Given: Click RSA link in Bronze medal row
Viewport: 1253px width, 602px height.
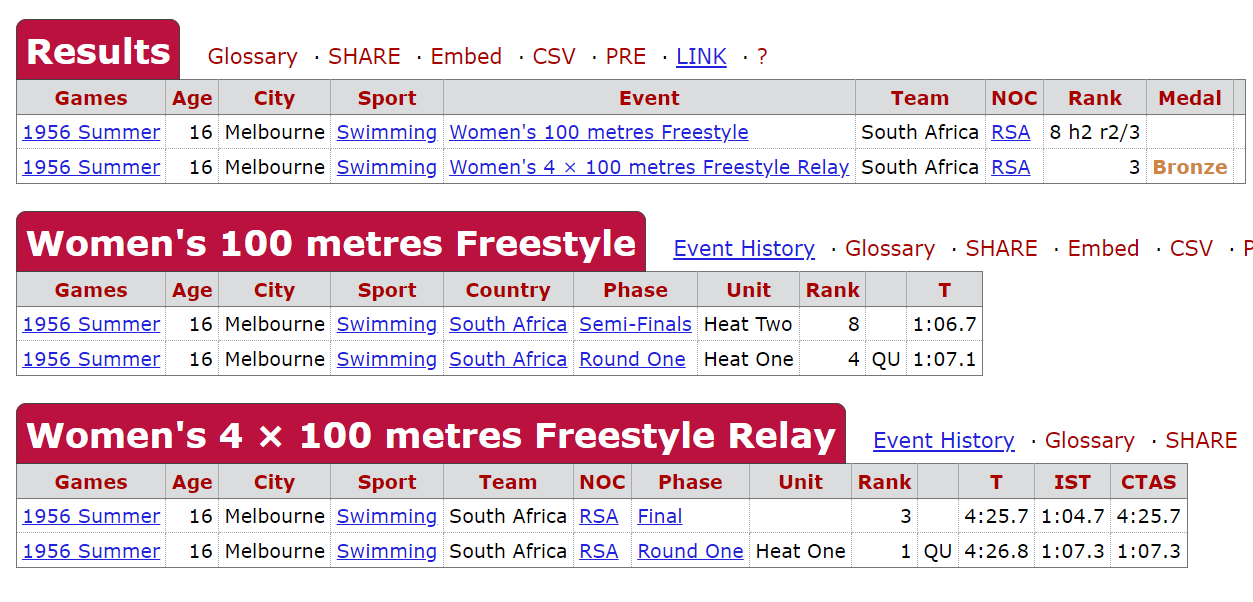Looking at the screenshot, I should click(x=1010, y=167).
